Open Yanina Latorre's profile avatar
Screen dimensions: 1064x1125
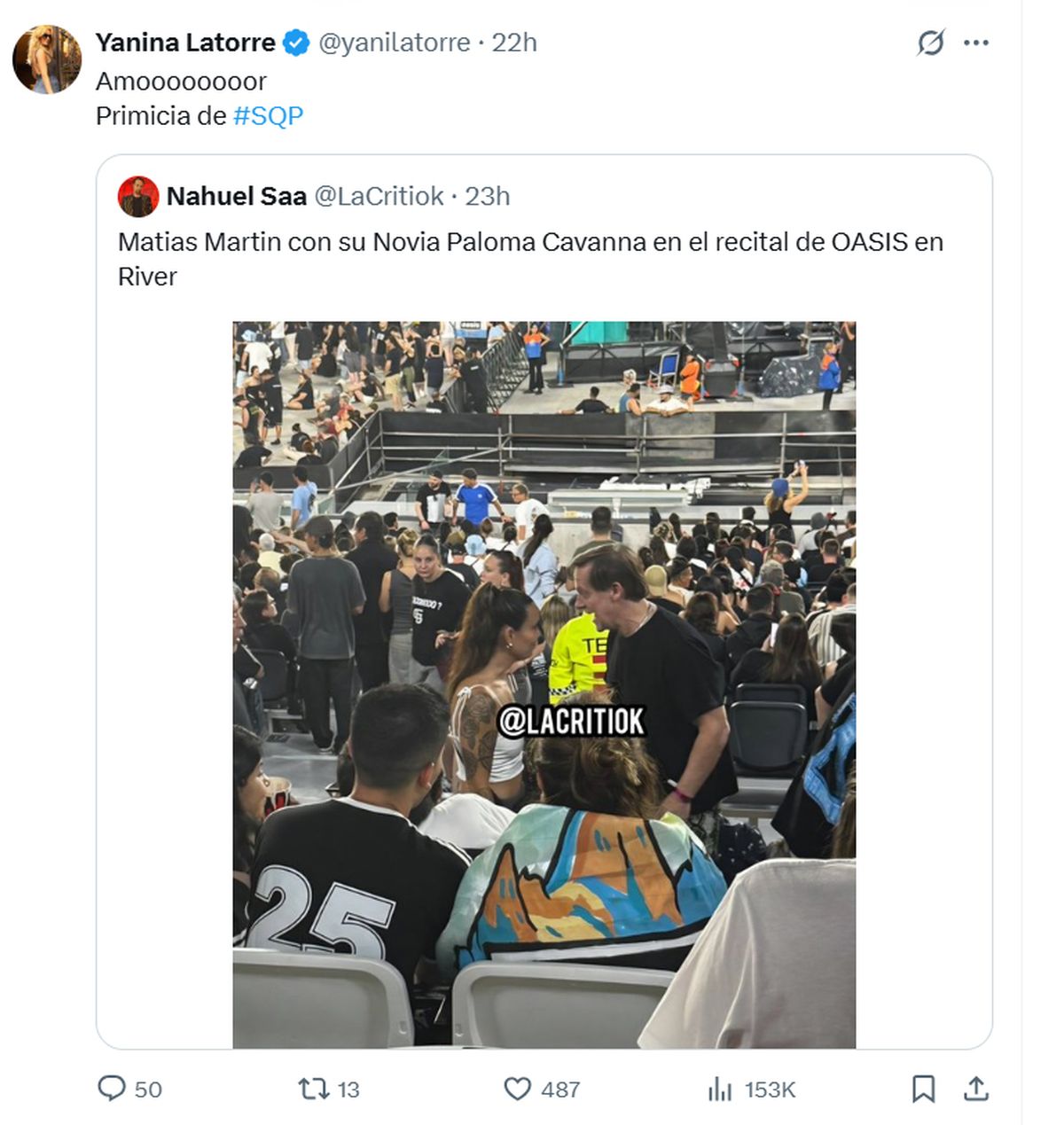(47, 59)
